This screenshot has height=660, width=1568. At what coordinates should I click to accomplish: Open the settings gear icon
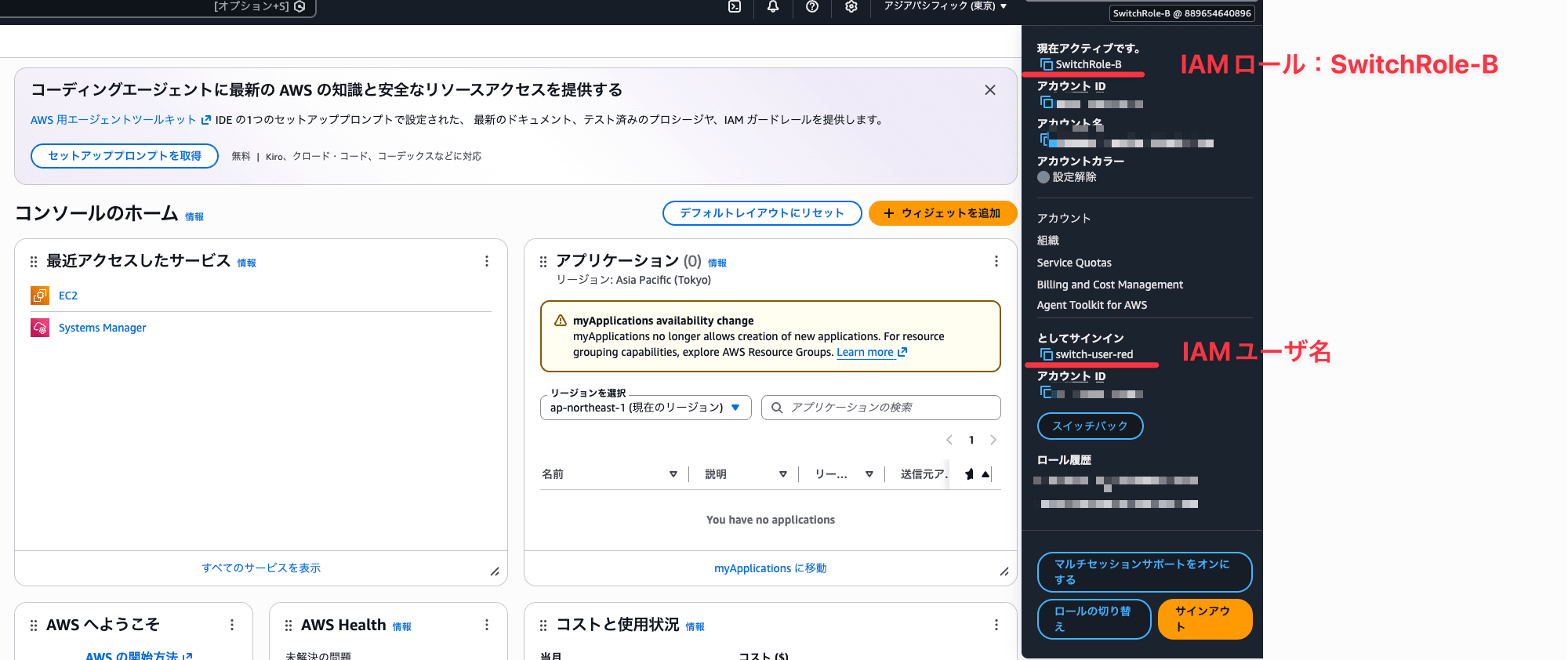tap(851, 6)
